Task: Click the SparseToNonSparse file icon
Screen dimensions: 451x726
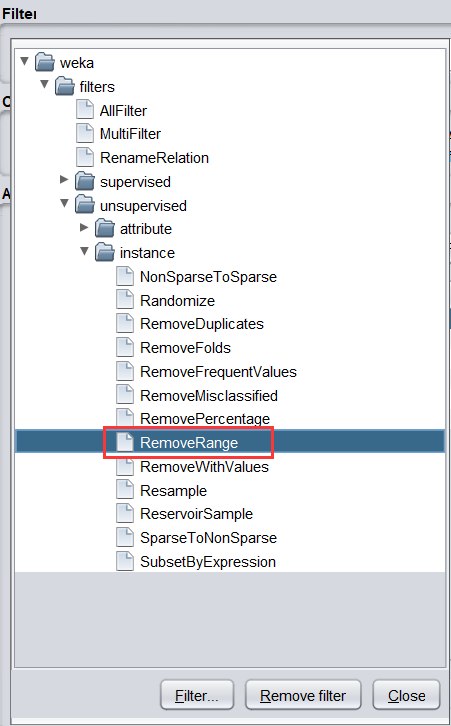Action: [x=125, y=538]
